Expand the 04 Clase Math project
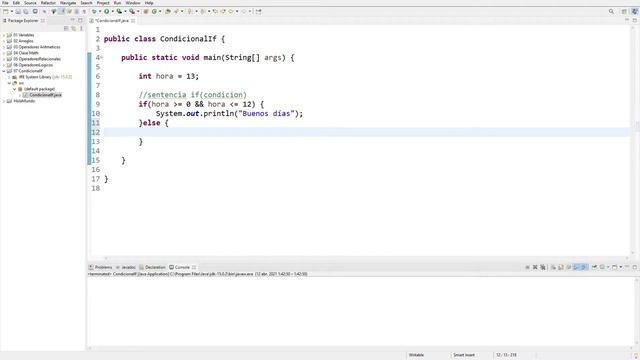Image resolution: width=640 pixels, height=360 pixels. [x=4, y=53]
